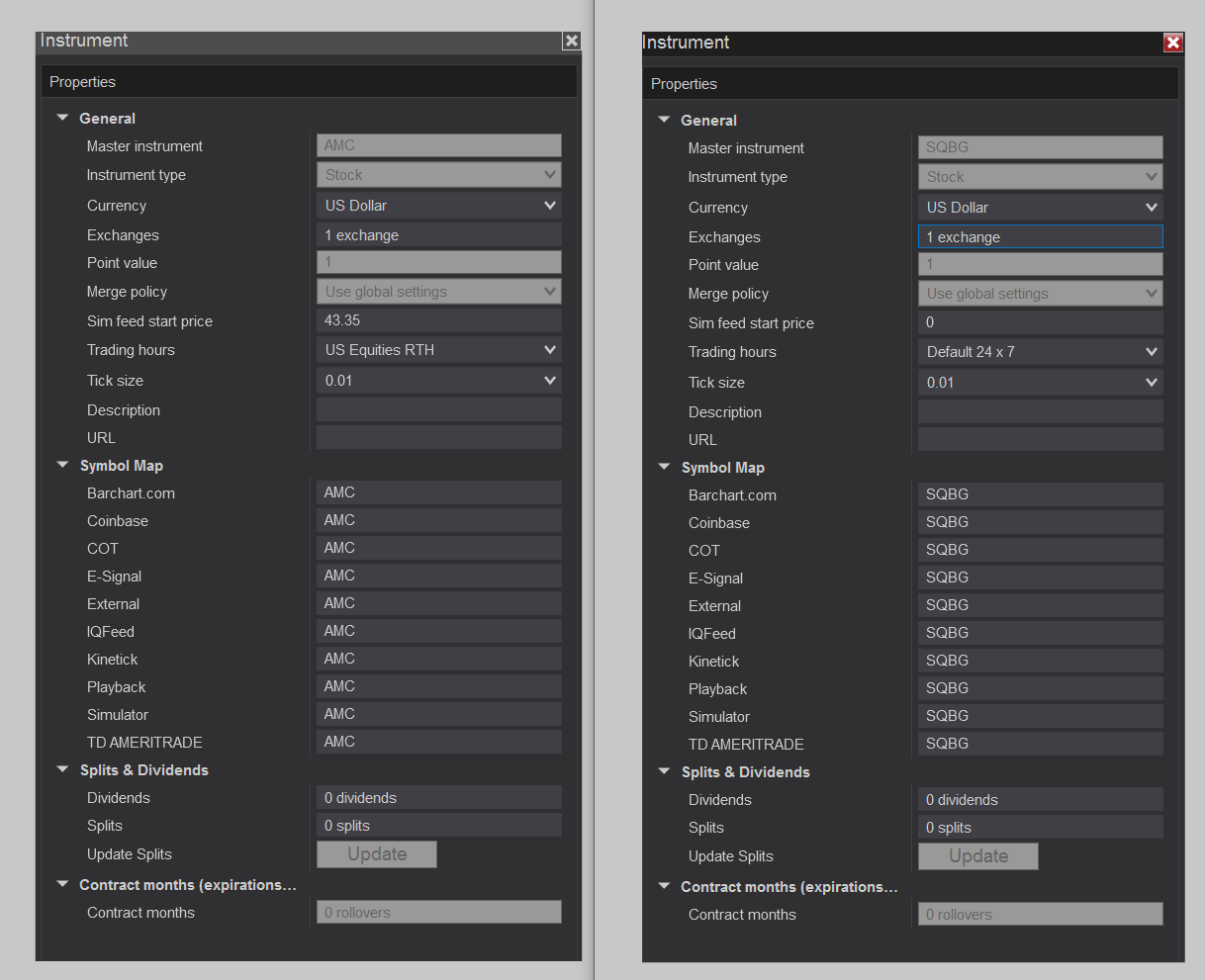This screenshot has width=1205, height=980.
Task: Close the AMC Instrument window
Action: pos(571,41)
